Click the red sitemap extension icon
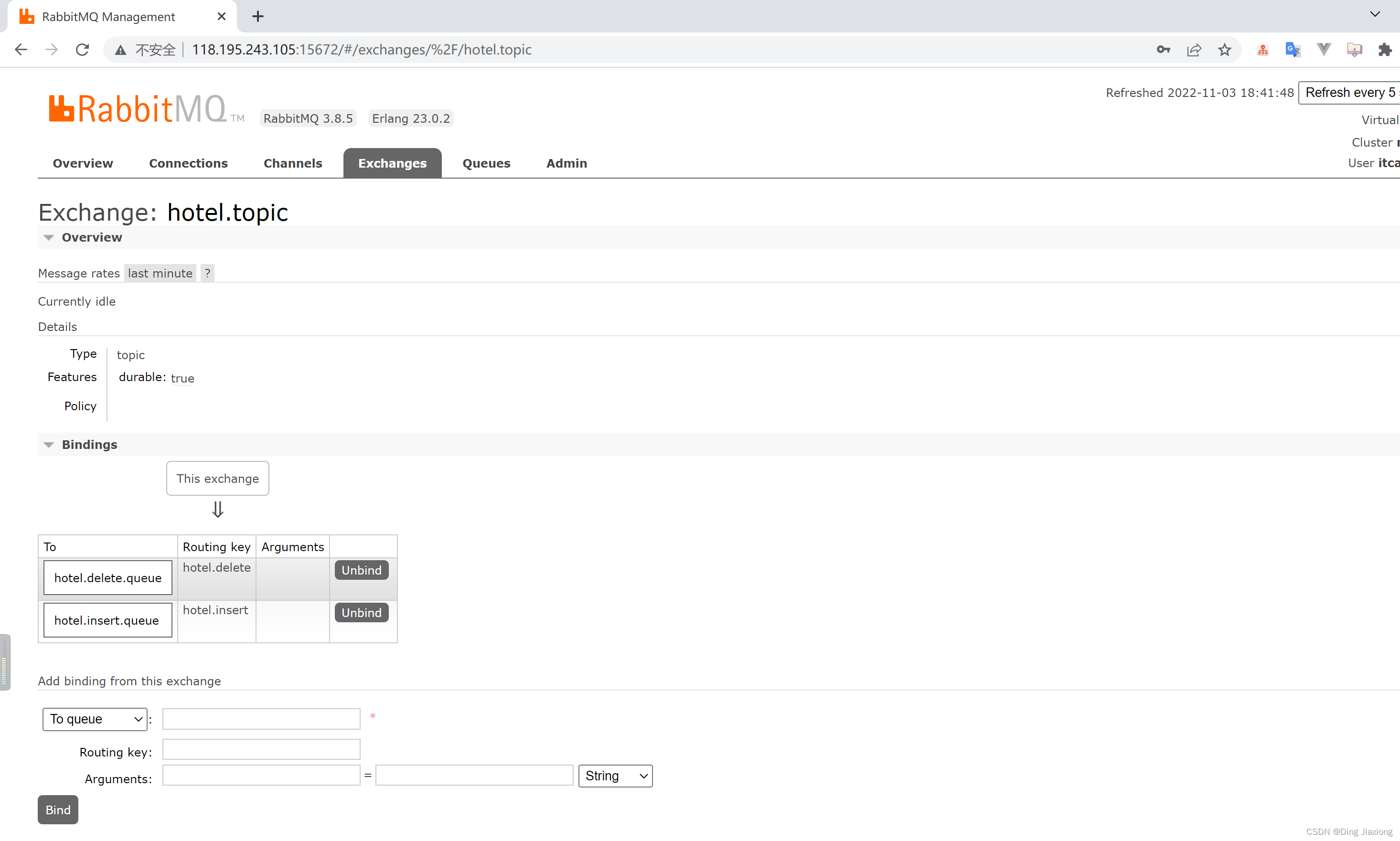 tap(1262, 50)
